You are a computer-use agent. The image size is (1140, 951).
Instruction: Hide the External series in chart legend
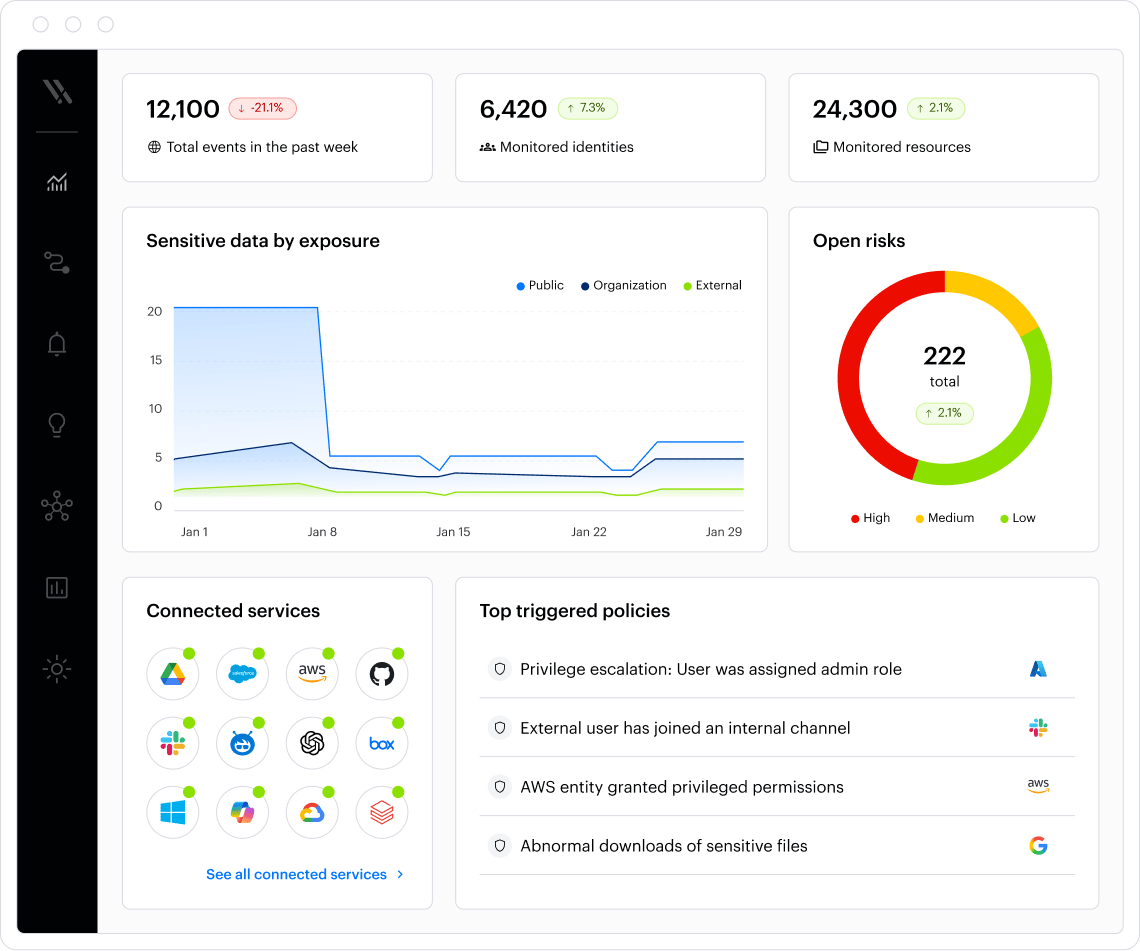point(712,286)
